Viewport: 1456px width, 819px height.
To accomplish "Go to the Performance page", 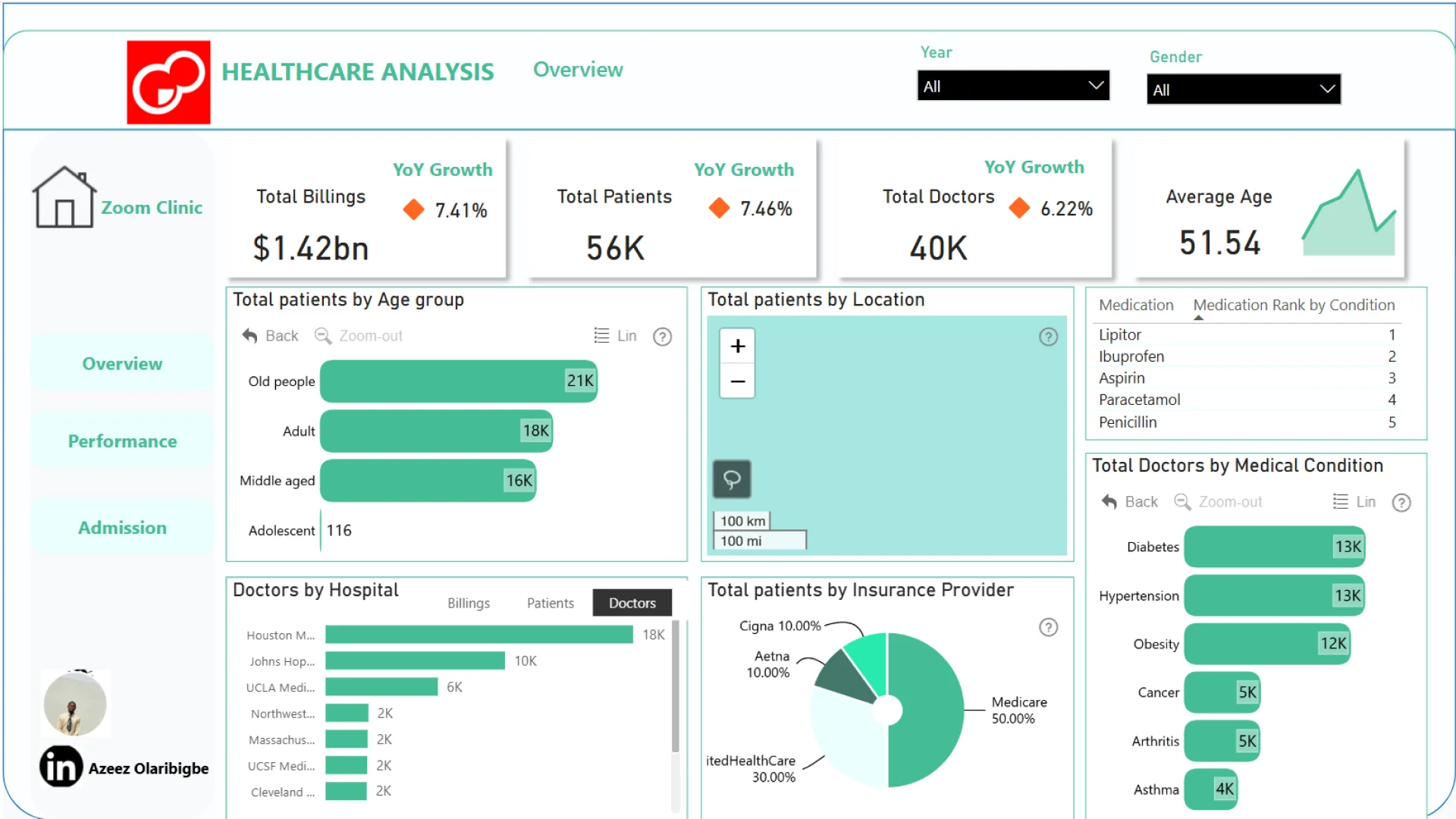I will click(122, 441).
